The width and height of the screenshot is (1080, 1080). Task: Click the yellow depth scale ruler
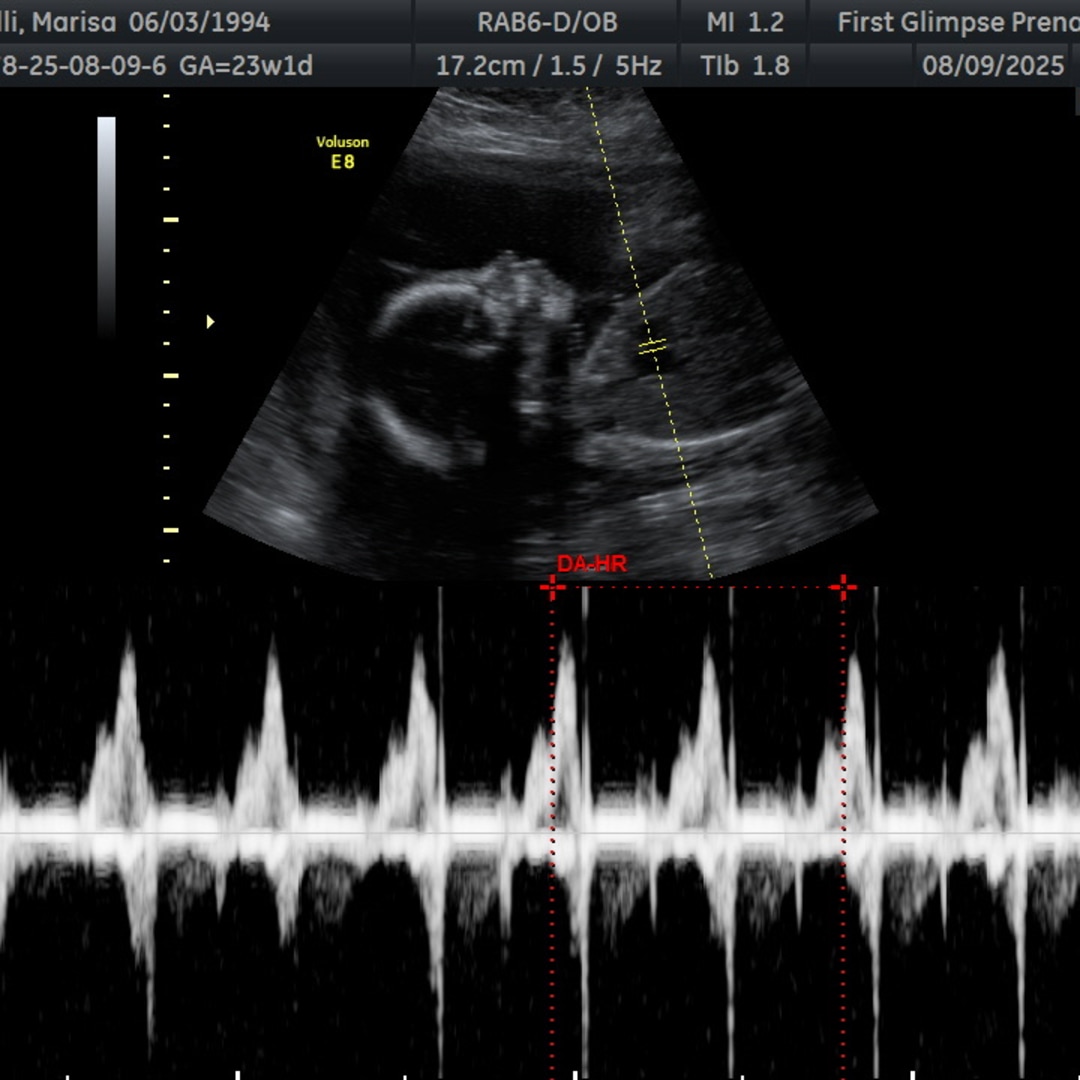pyautogui.click(x=167, y=330)
